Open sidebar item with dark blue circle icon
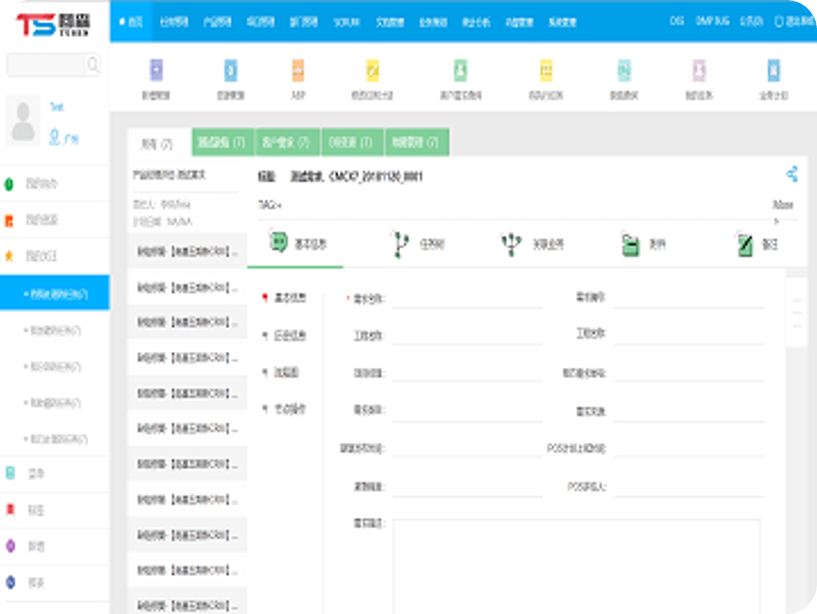Viewport: 817px width, 614px height. pos(54,582)
